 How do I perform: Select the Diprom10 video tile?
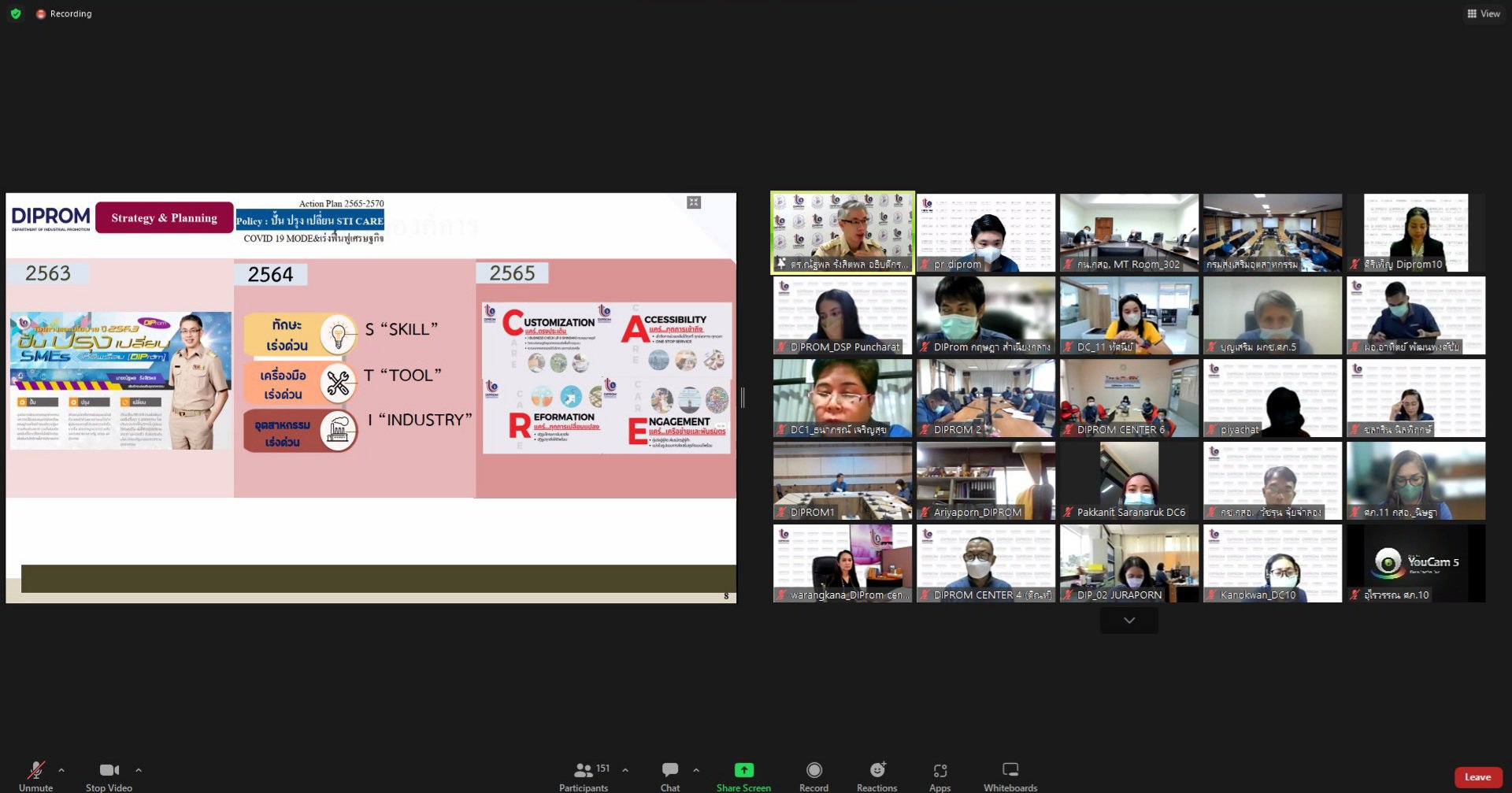(1416, 233)
